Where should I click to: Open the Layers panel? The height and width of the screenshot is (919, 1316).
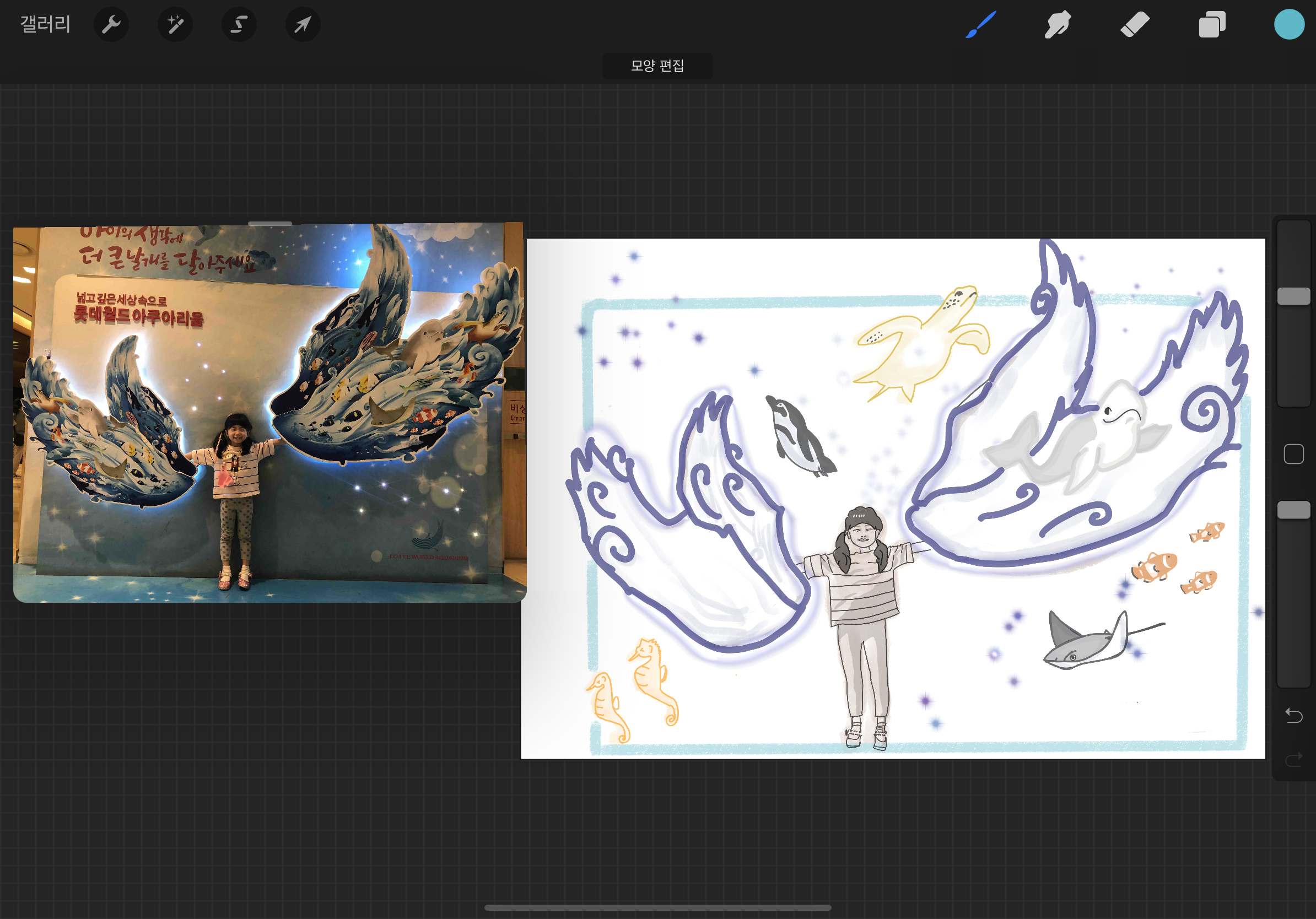point(1212,25)
